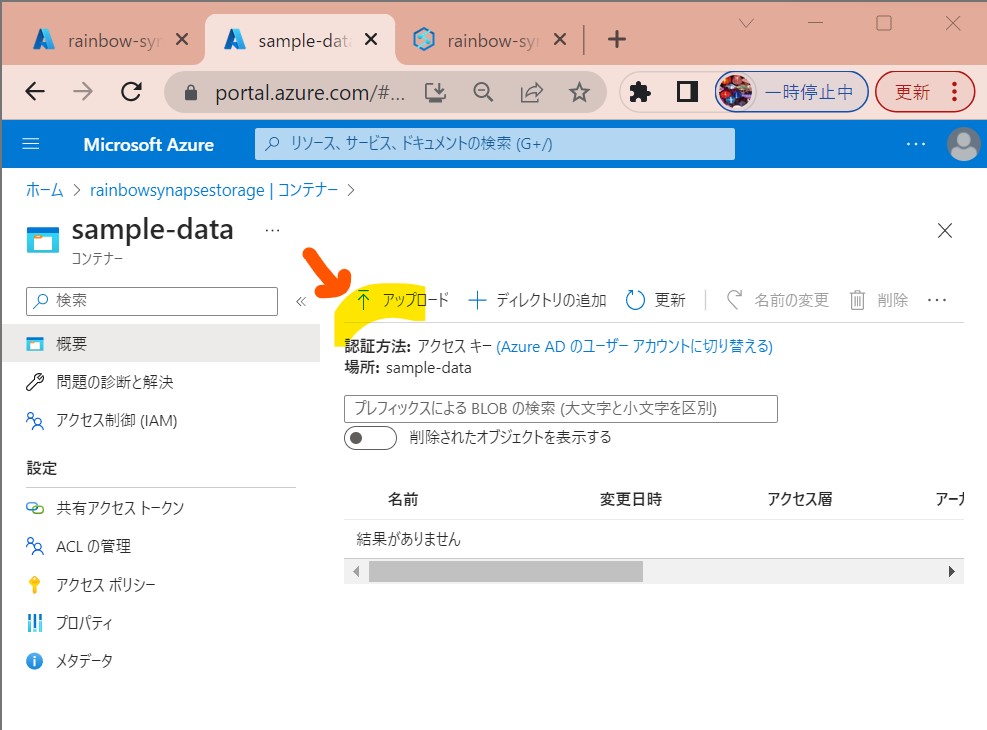
Task: Open the toolbar overflow ellipsis menu
Action: [937, 300]
